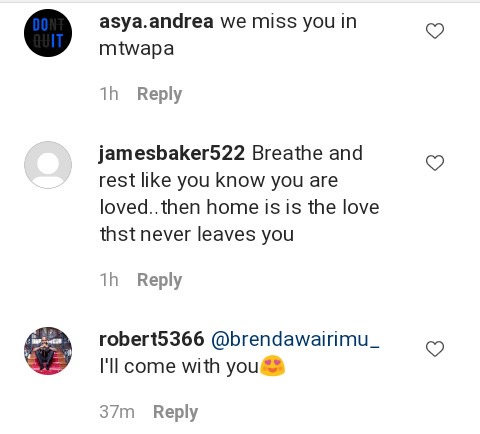Visit jamesbaker522's profile via username

click(172, 154)
